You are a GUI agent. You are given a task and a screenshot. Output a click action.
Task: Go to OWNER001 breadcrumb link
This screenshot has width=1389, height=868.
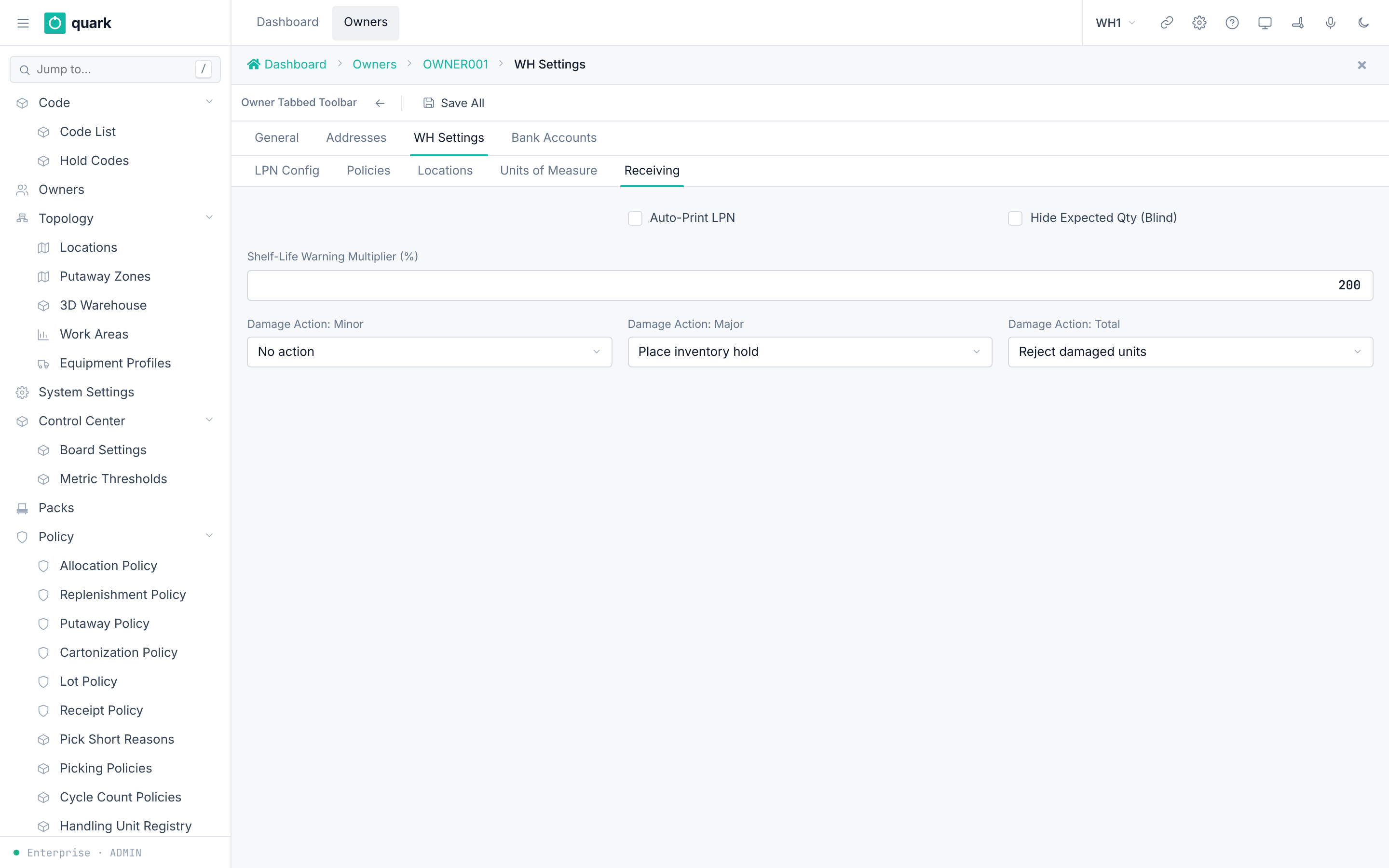click(455, 64)
